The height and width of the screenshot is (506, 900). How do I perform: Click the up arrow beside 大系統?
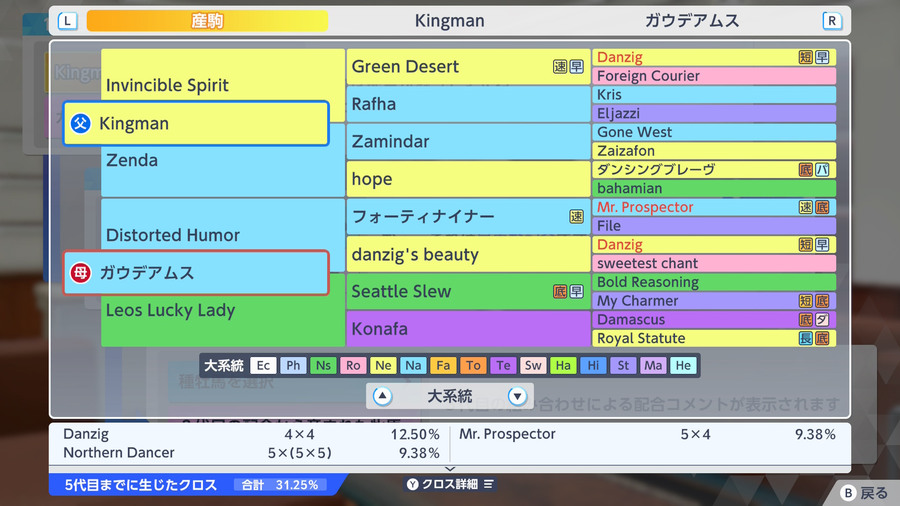[x=382, y=396]
